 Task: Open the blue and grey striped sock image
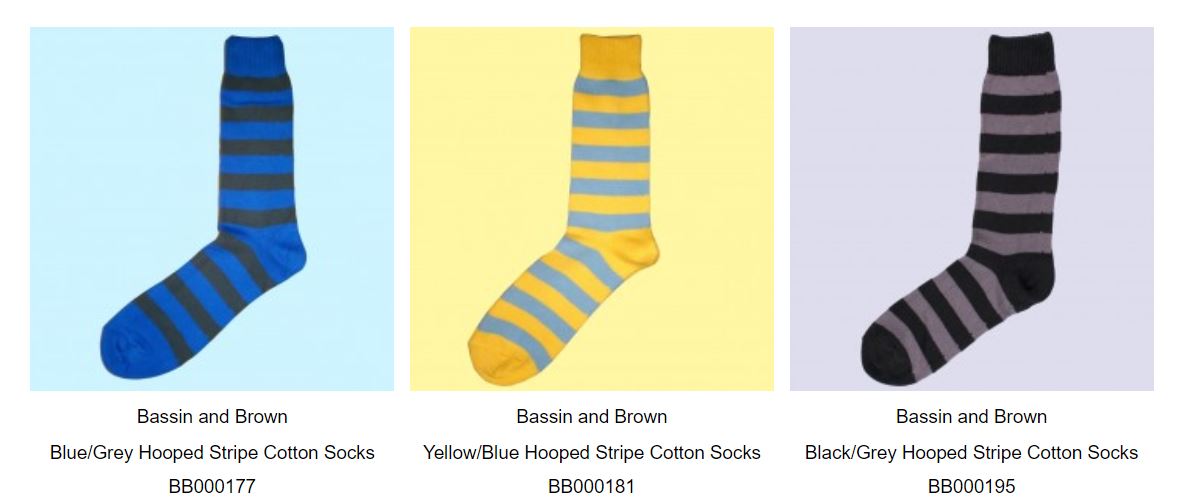pyautogui.click(x=212, y=209)
